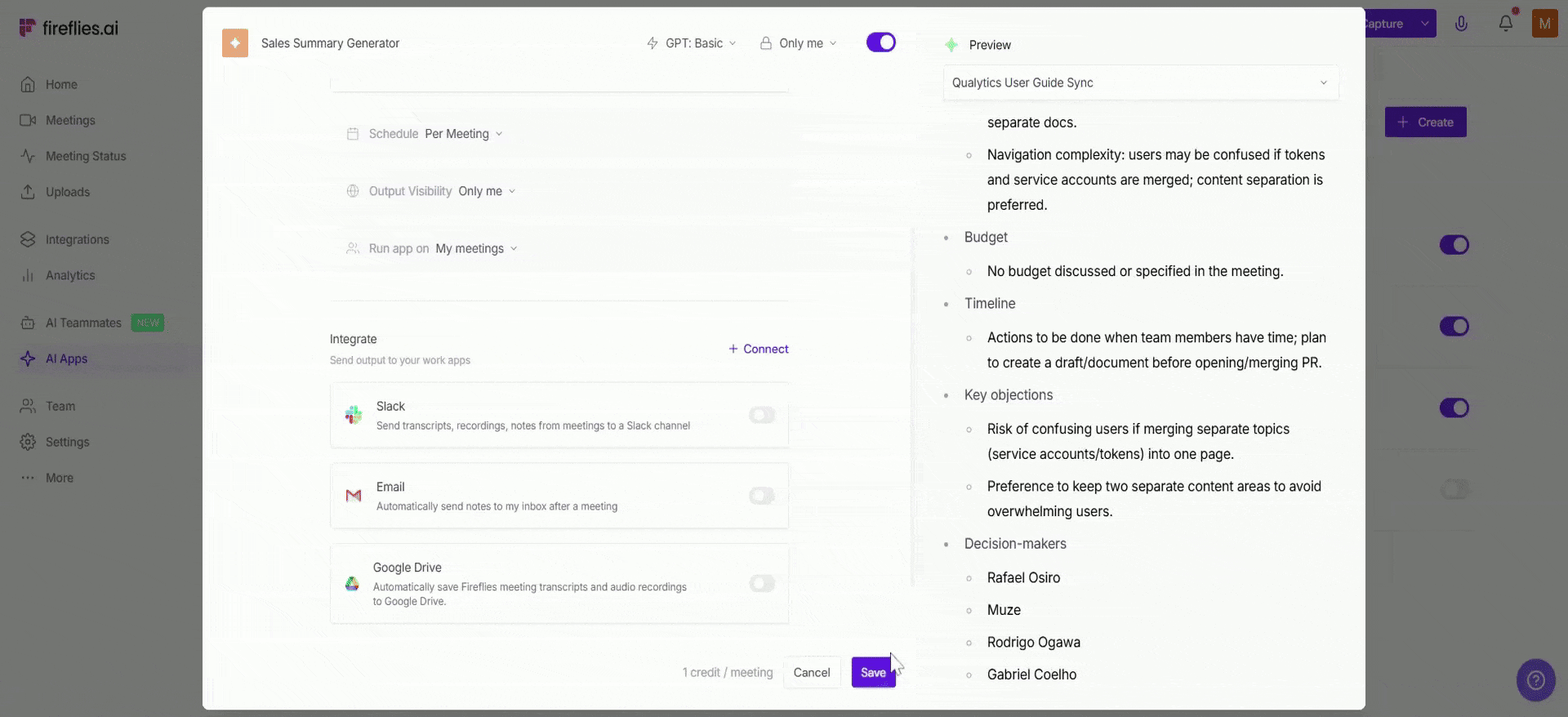Click the Slack integration icon

(x=354, y=415)
